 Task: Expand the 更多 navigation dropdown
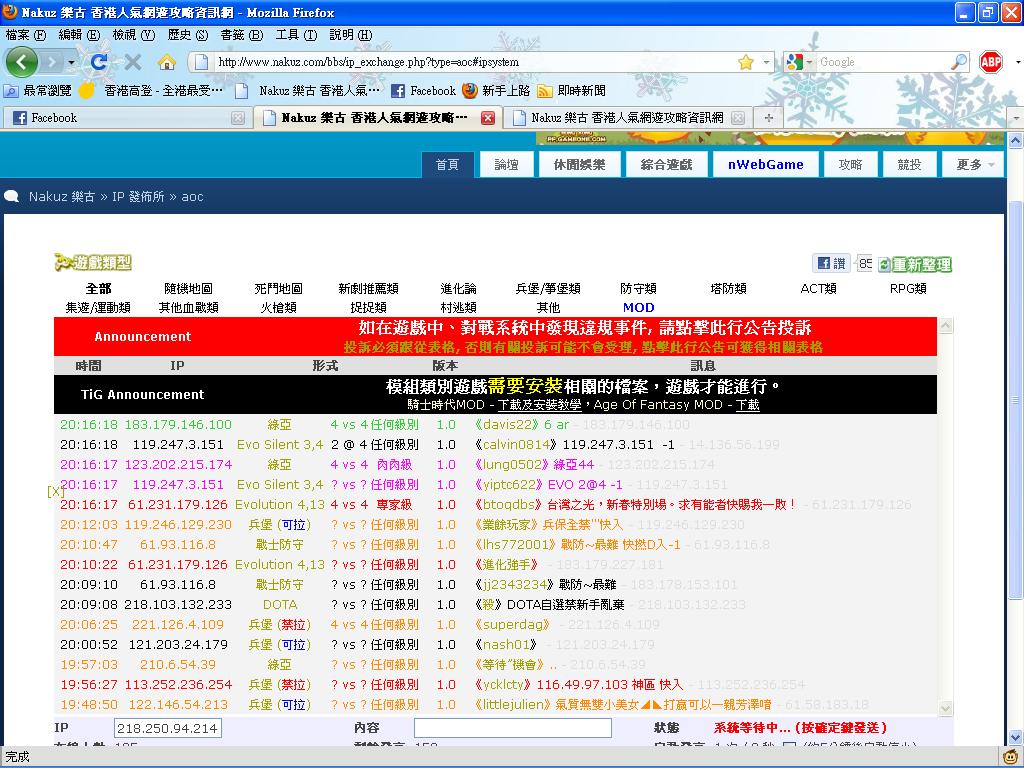point(974,165)
